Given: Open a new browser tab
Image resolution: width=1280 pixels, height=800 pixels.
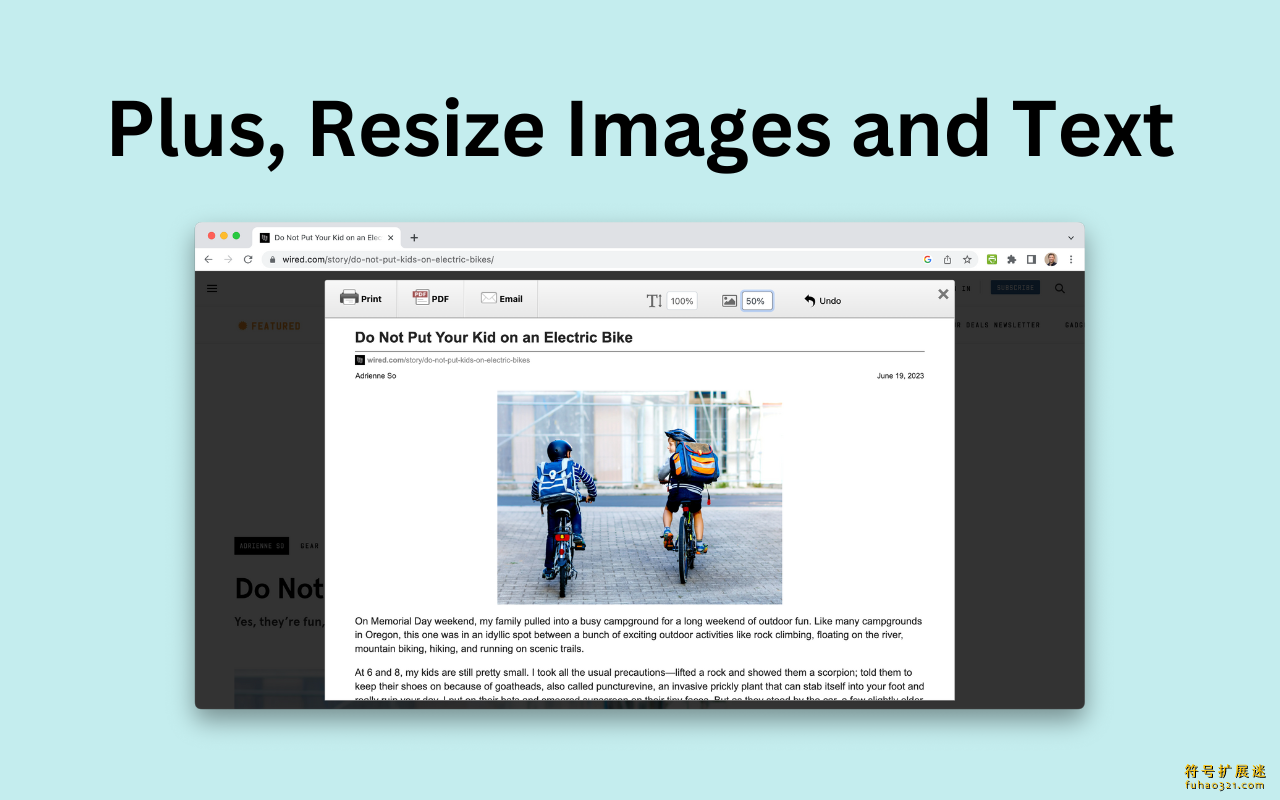Looking at the screenshot, I should pos(414,238).
